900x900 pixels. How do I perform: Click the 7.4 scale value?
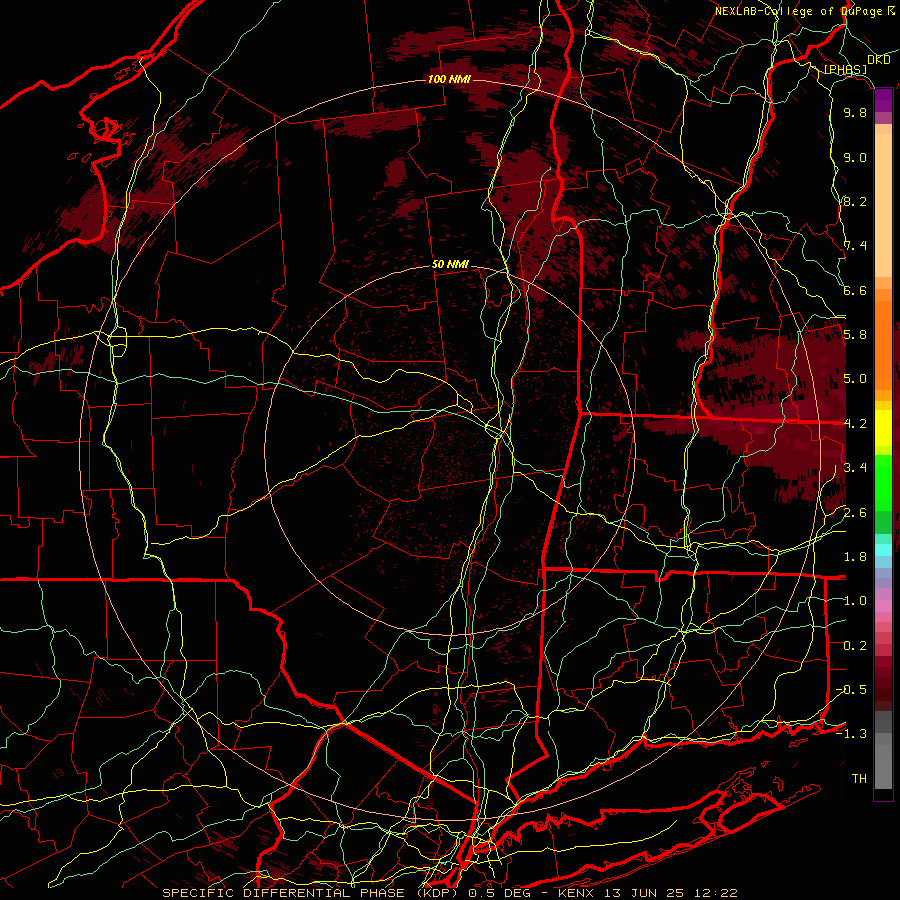(855, 246)
